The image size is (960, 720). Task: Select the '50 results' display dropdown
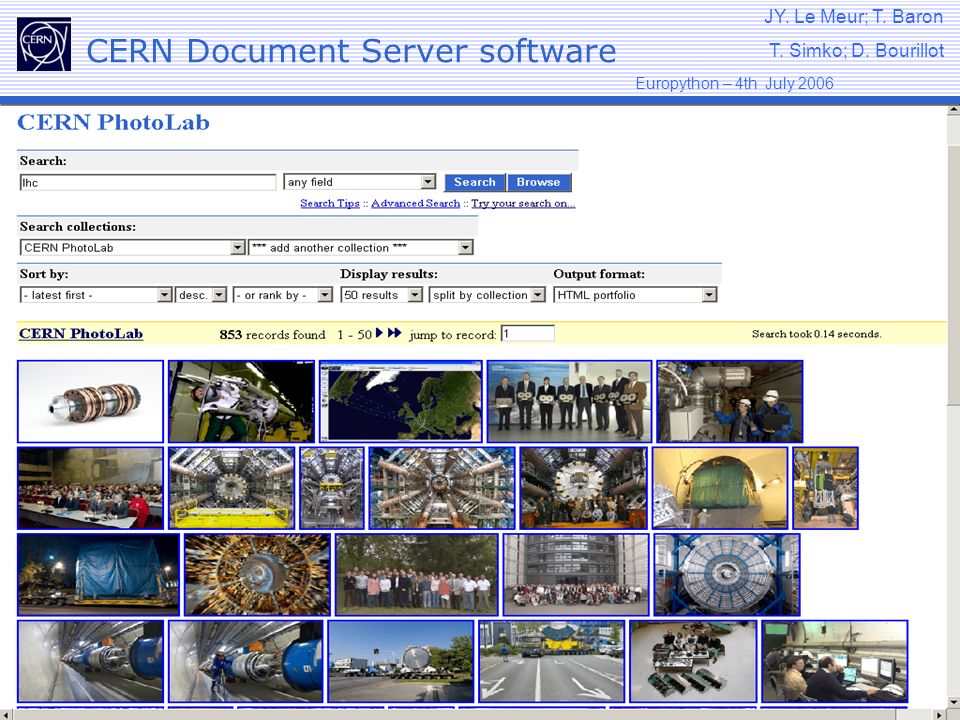pyautogui.click(x=381, y=295)
